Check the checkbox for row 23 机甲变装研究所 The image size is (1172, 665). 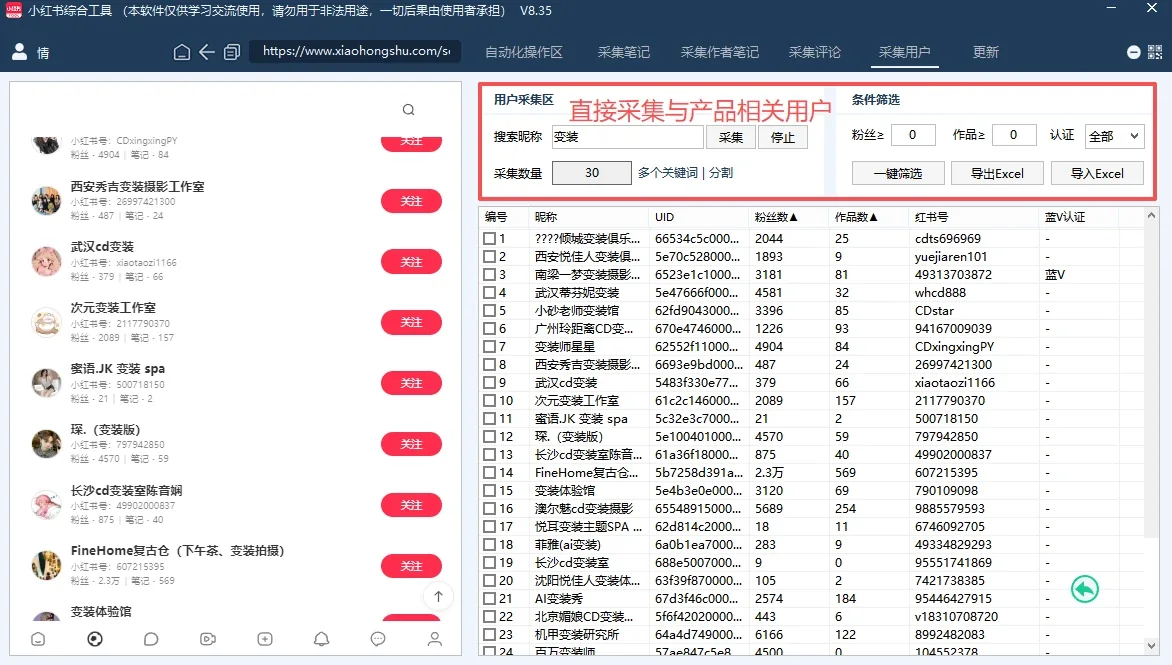coord(490,634)
